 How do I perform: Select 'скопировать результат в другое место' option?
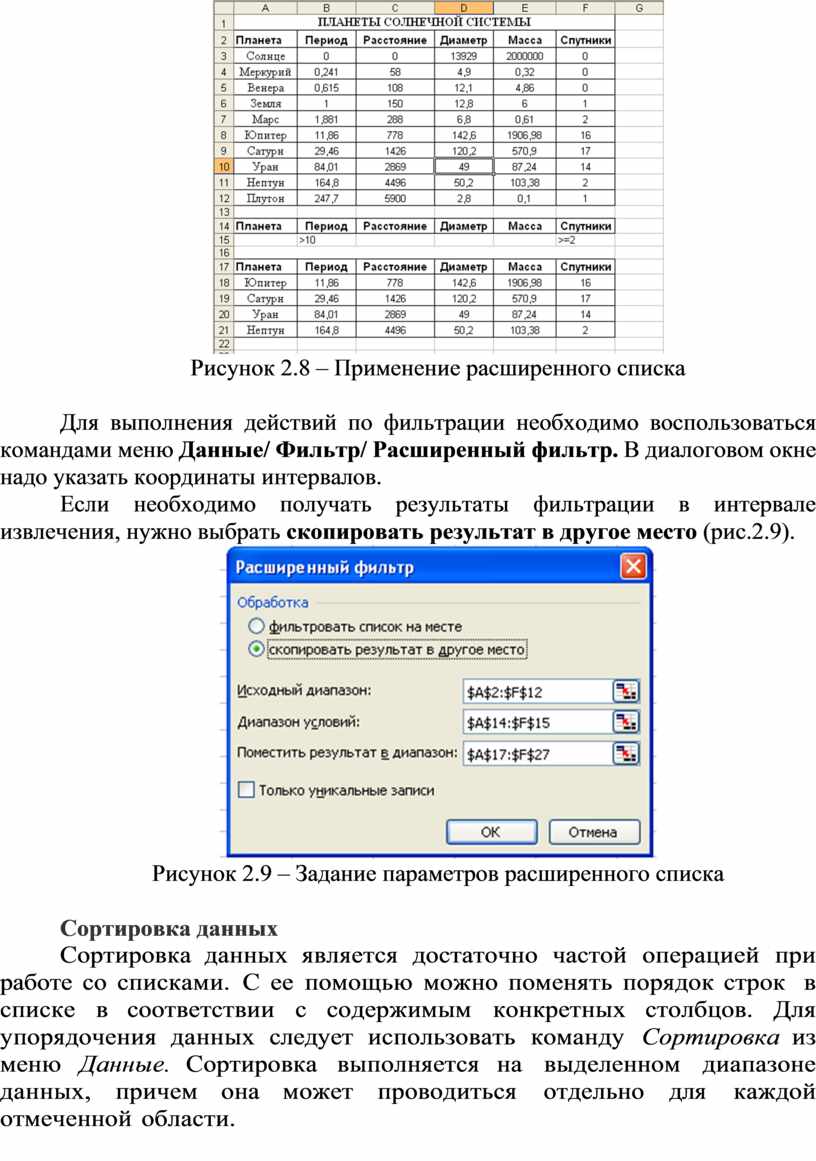pyautogui.click(x=257, y=649)
